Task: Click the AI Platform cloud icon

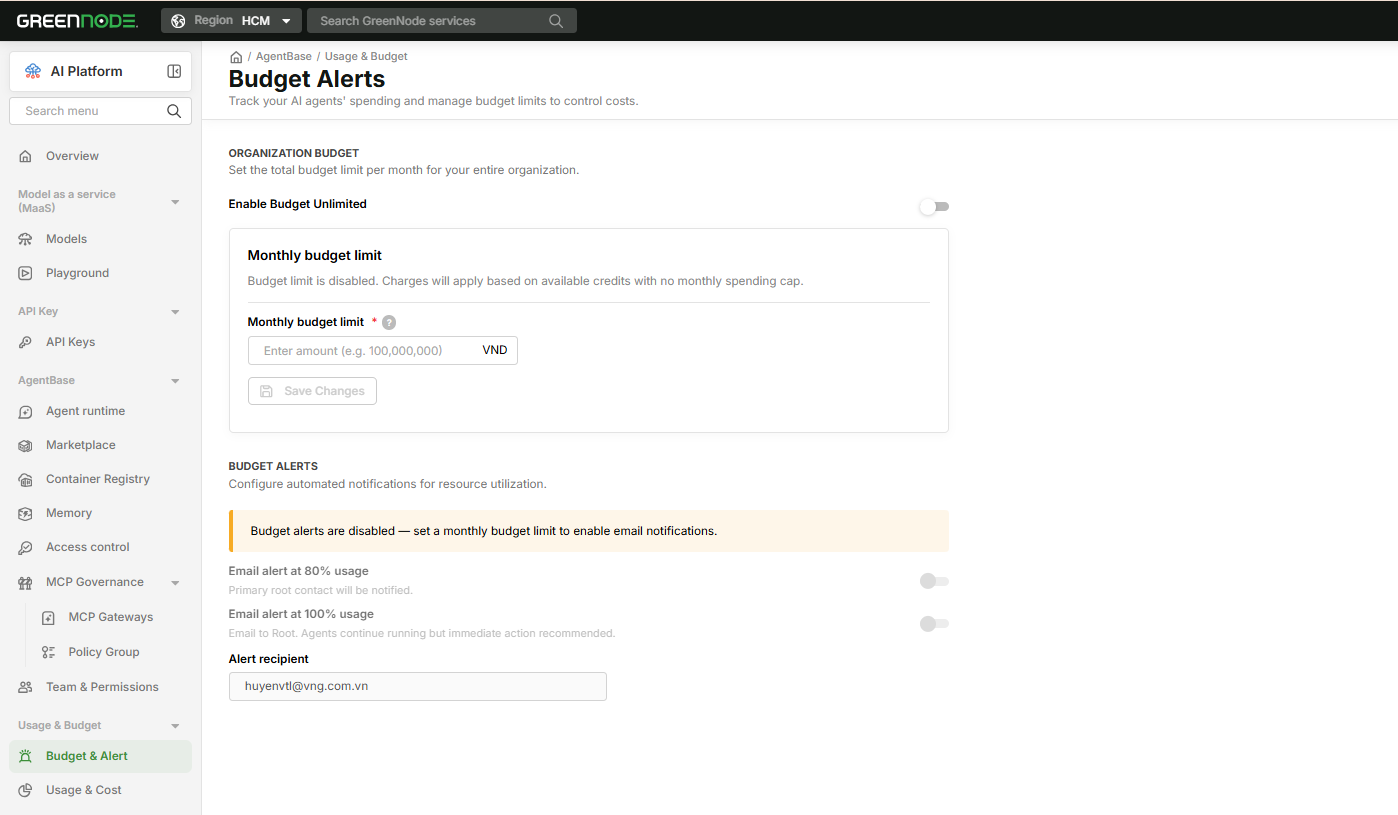Action: coord(33,71)
